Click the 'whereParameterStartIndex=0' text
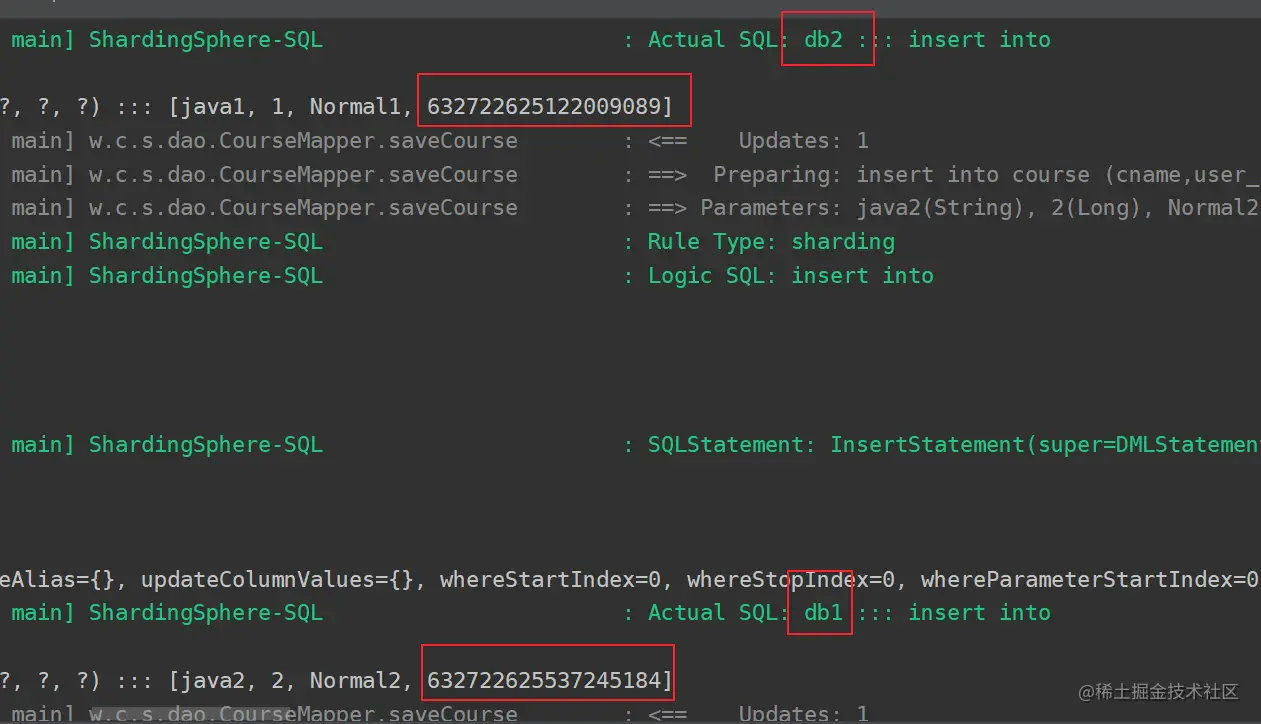 click(x=1090, y=580)
